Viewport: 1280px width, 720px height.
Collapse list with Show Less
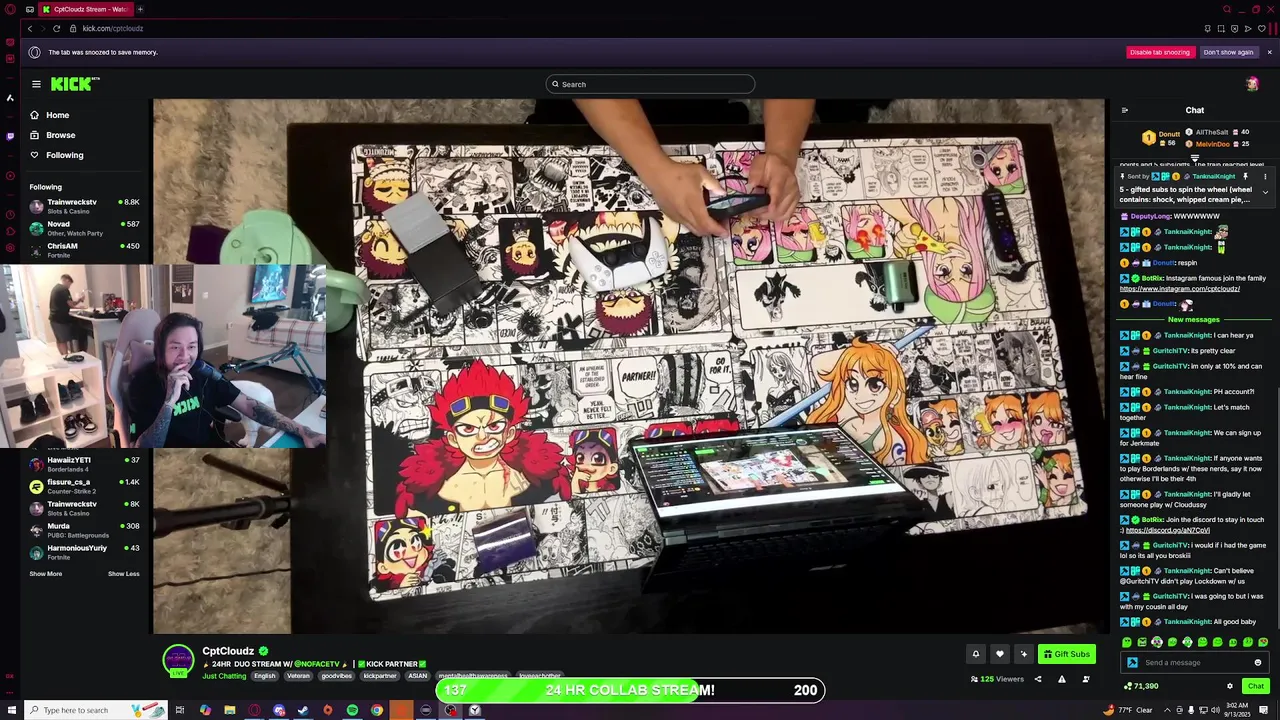pos(124,574)
